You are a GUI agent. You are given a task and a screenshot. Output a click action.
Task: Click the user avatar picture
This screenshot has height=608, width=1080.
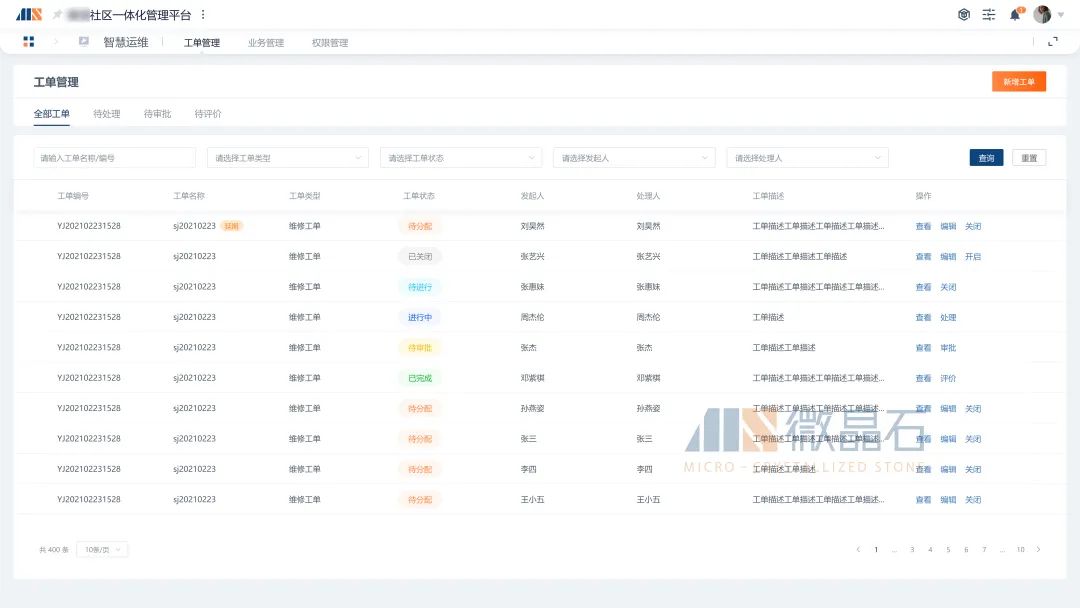tap(1042, 15)
